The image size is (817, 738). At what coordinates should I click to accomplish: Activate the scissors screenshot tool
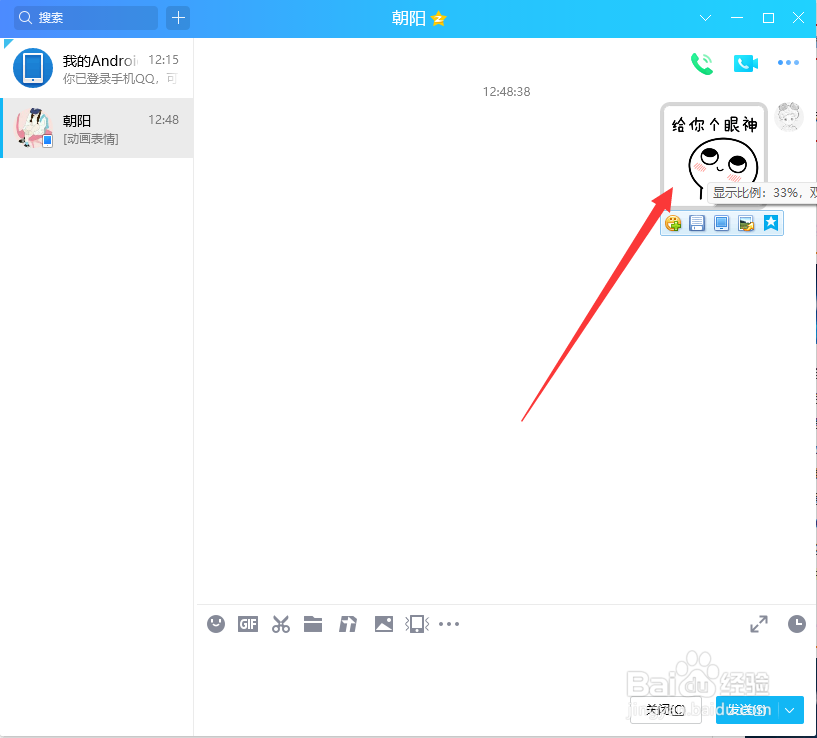(x=280, y=624)
